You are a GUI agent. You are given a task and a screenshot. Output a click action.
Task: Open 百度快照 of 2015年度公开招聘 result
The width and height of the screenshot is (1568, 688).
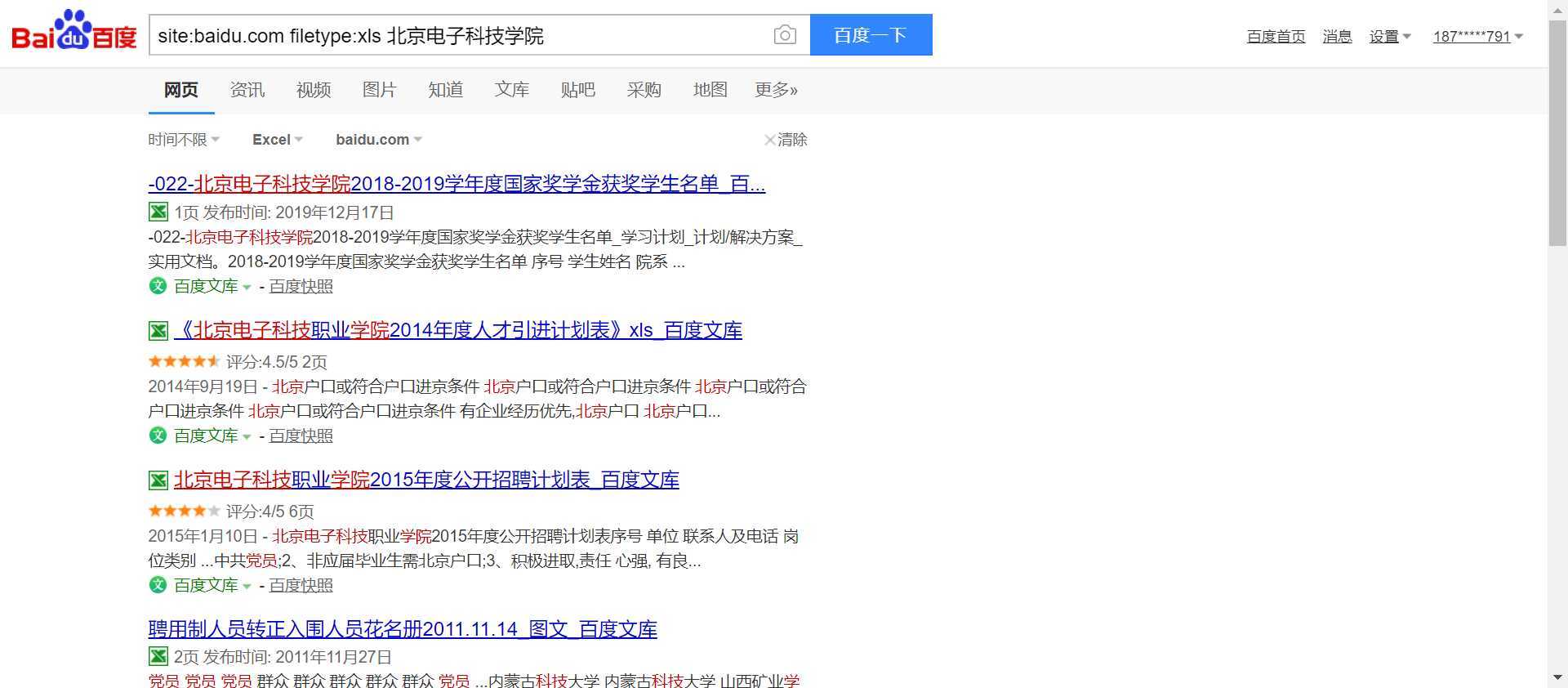pos(301,585)
